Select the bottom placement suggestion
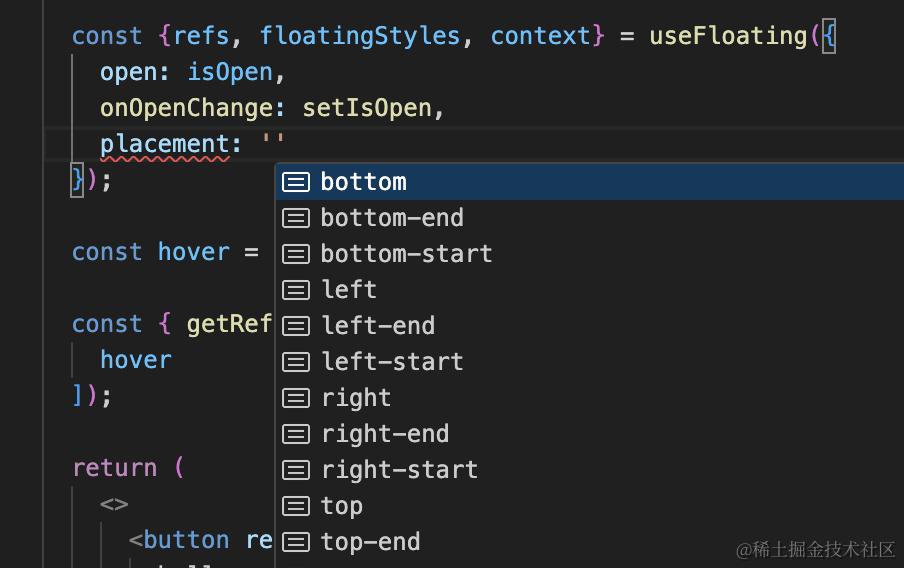Screen dimensions: 904x568 (363, 182)
